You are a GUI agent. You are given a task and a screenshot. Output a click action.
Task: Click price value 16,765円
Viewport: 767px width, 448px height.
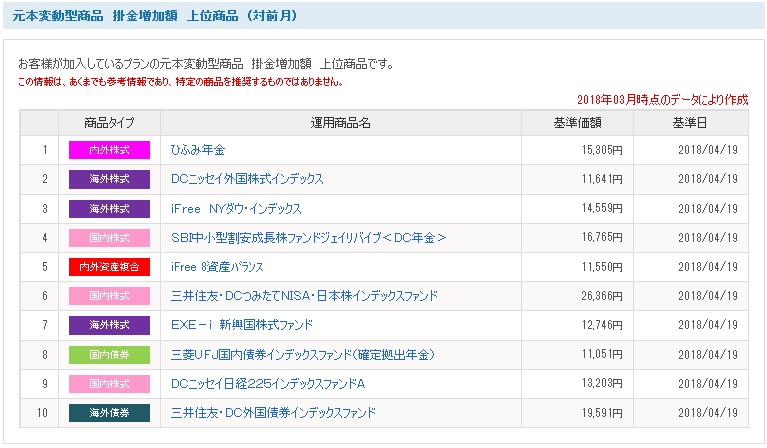click(x=602, y=238)
